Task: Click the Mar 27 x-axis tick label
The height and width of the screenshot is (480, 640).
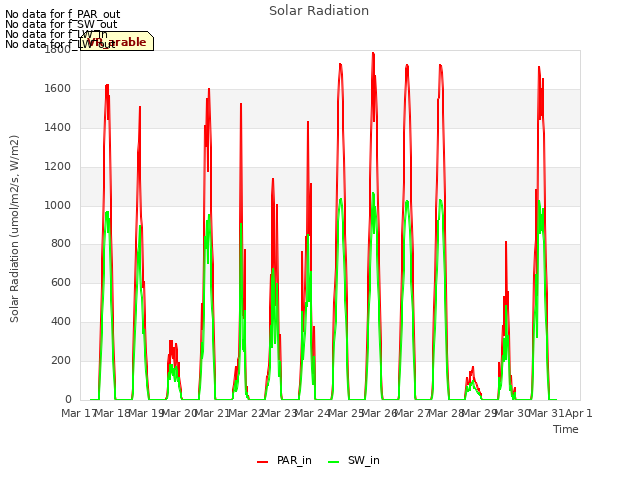Action: (x=411, y=413)
